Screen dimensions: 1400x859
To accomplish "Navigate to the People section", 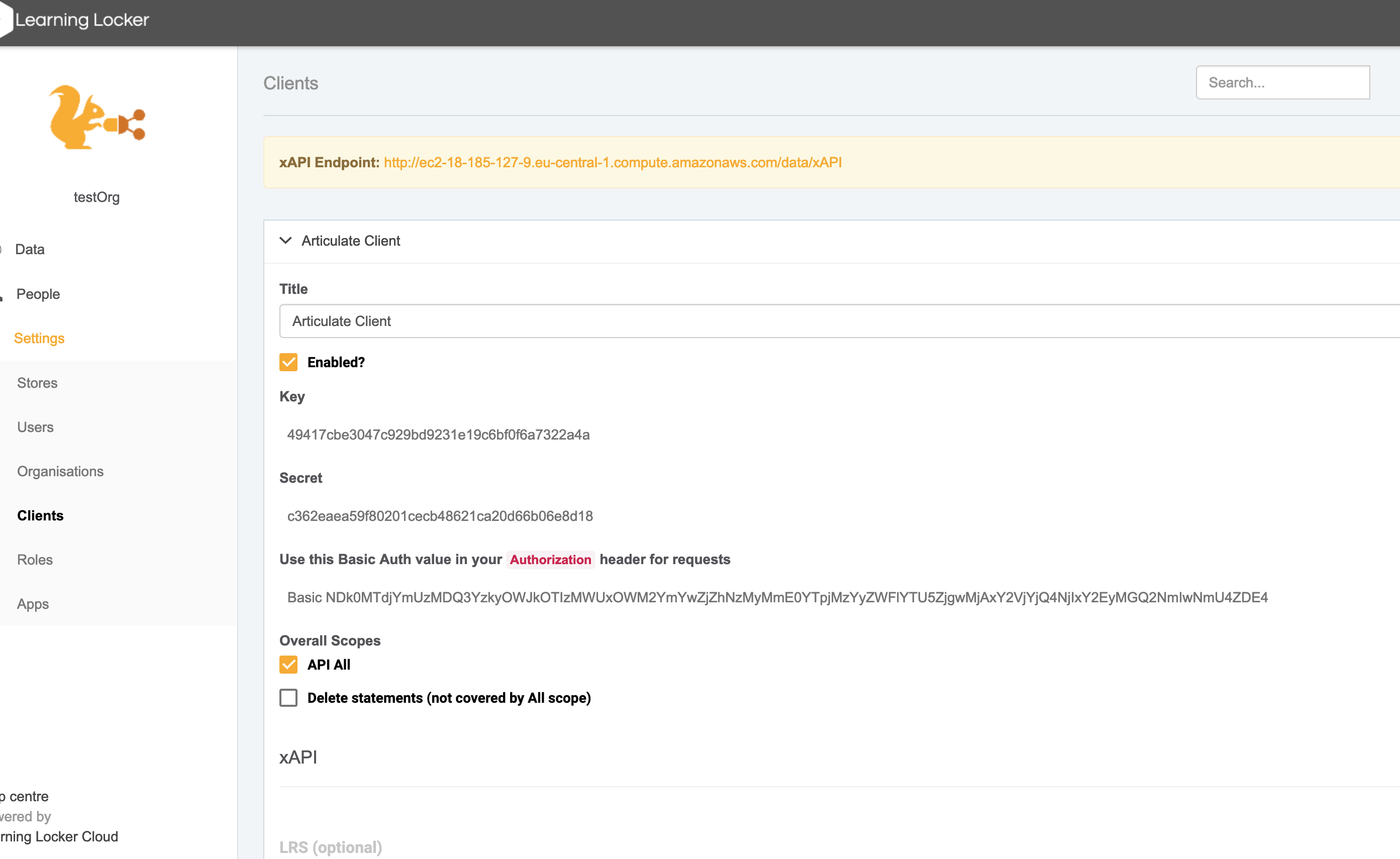I will click(38, 294).
